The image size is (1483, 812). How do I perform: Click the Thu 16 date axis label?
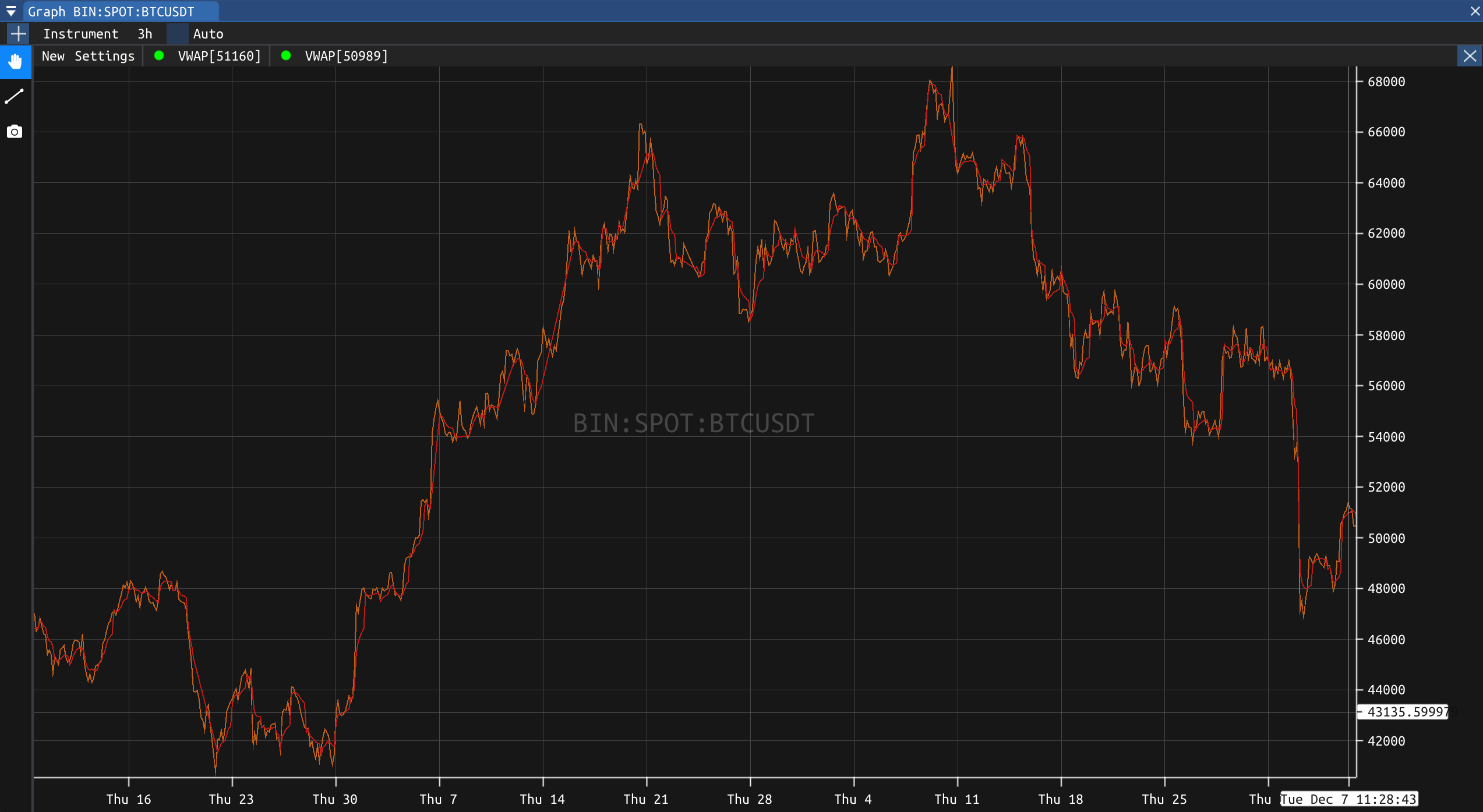click(x=129, y=799)
